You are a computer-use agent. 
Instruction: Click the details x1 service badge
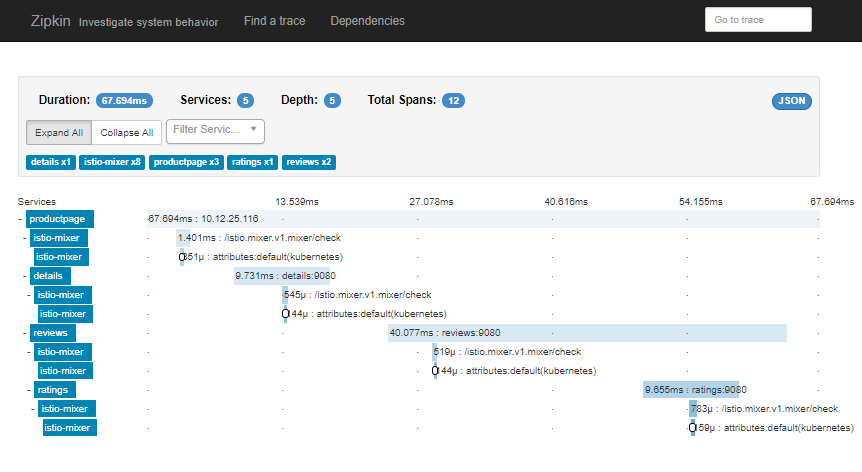[51, 162]
